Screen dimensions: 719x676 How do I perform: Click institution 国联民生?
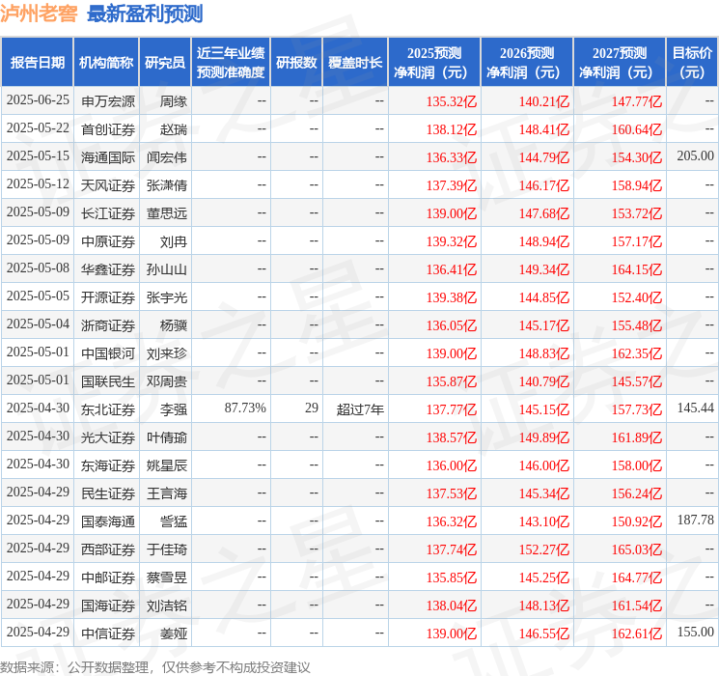108,381
